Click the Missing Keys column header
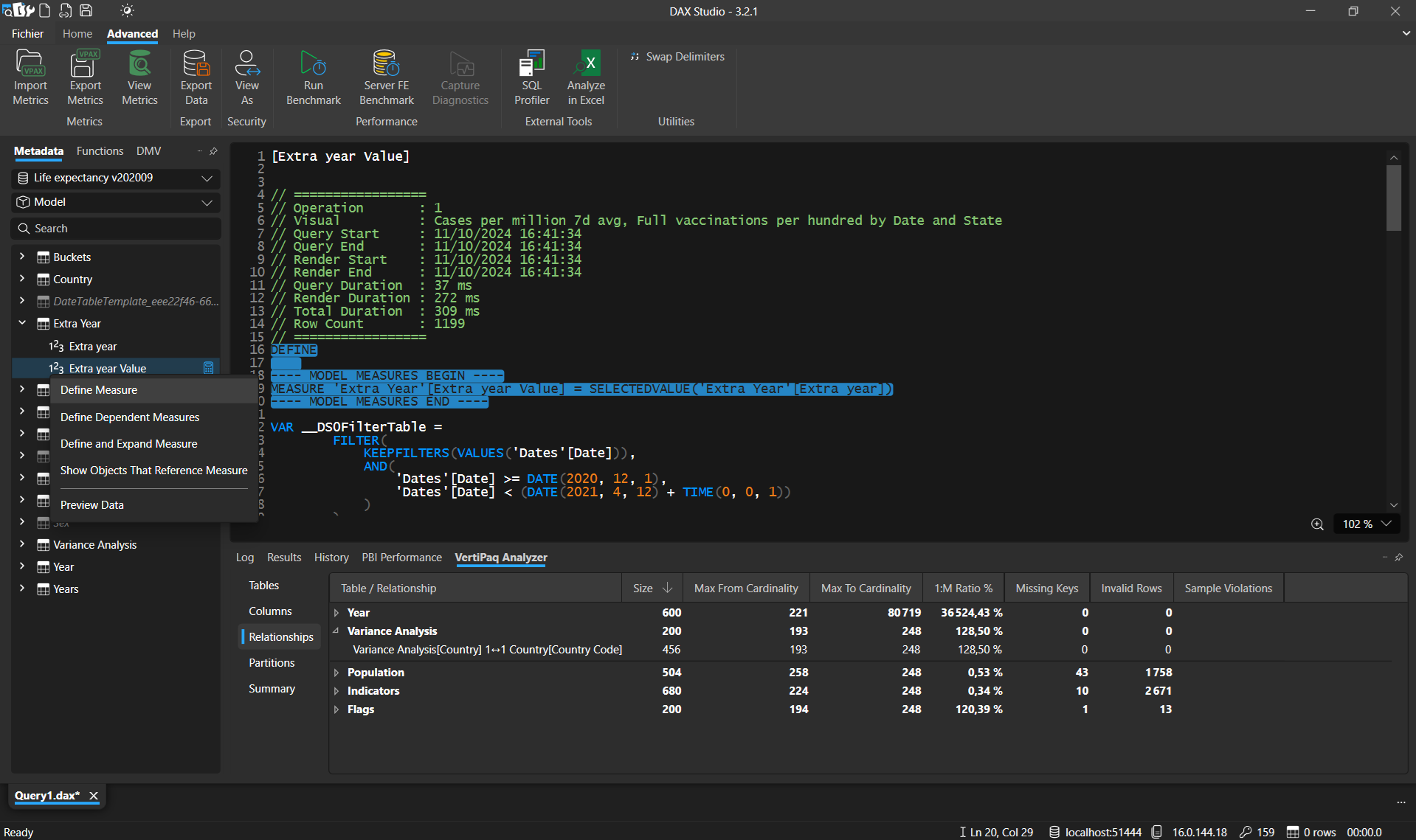The image size is (1416, 840). (x=1047, y=588)
